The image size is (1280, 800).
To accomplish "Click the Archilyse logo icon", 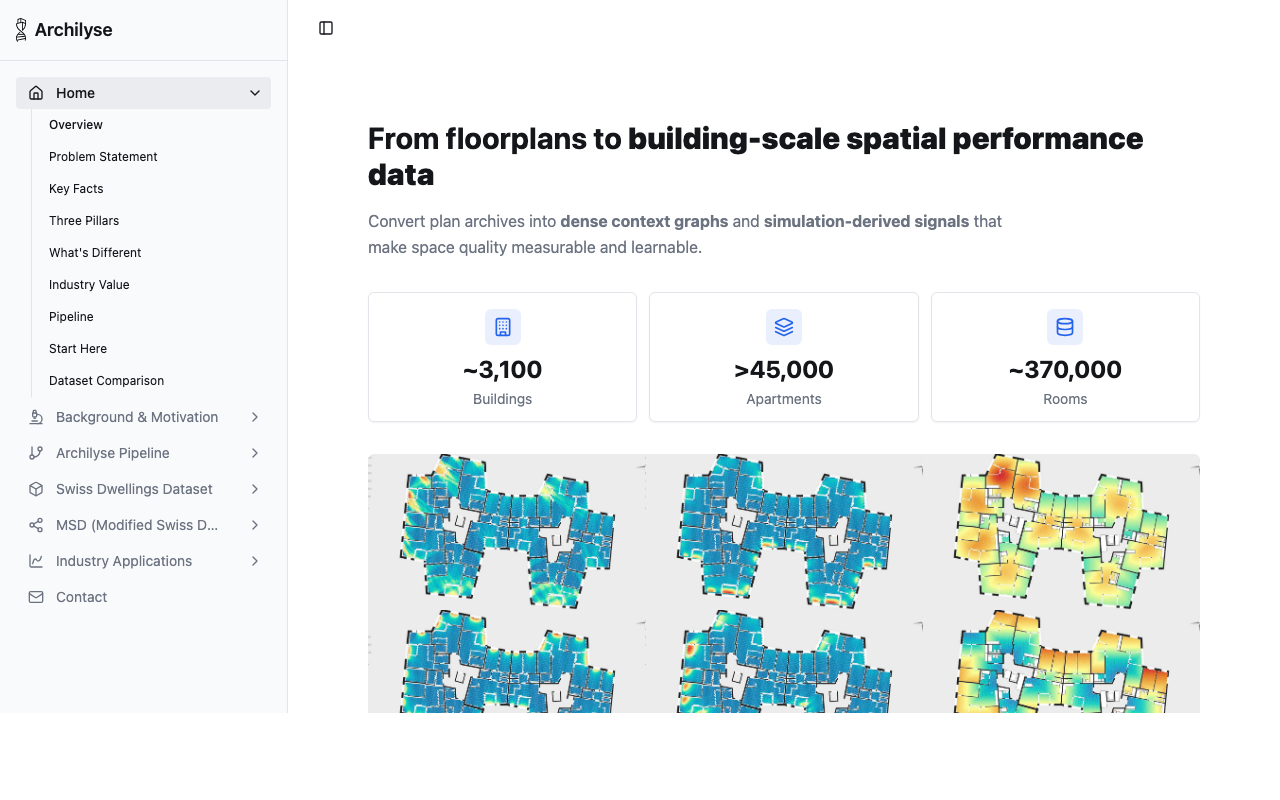I will tap(21, 30).
